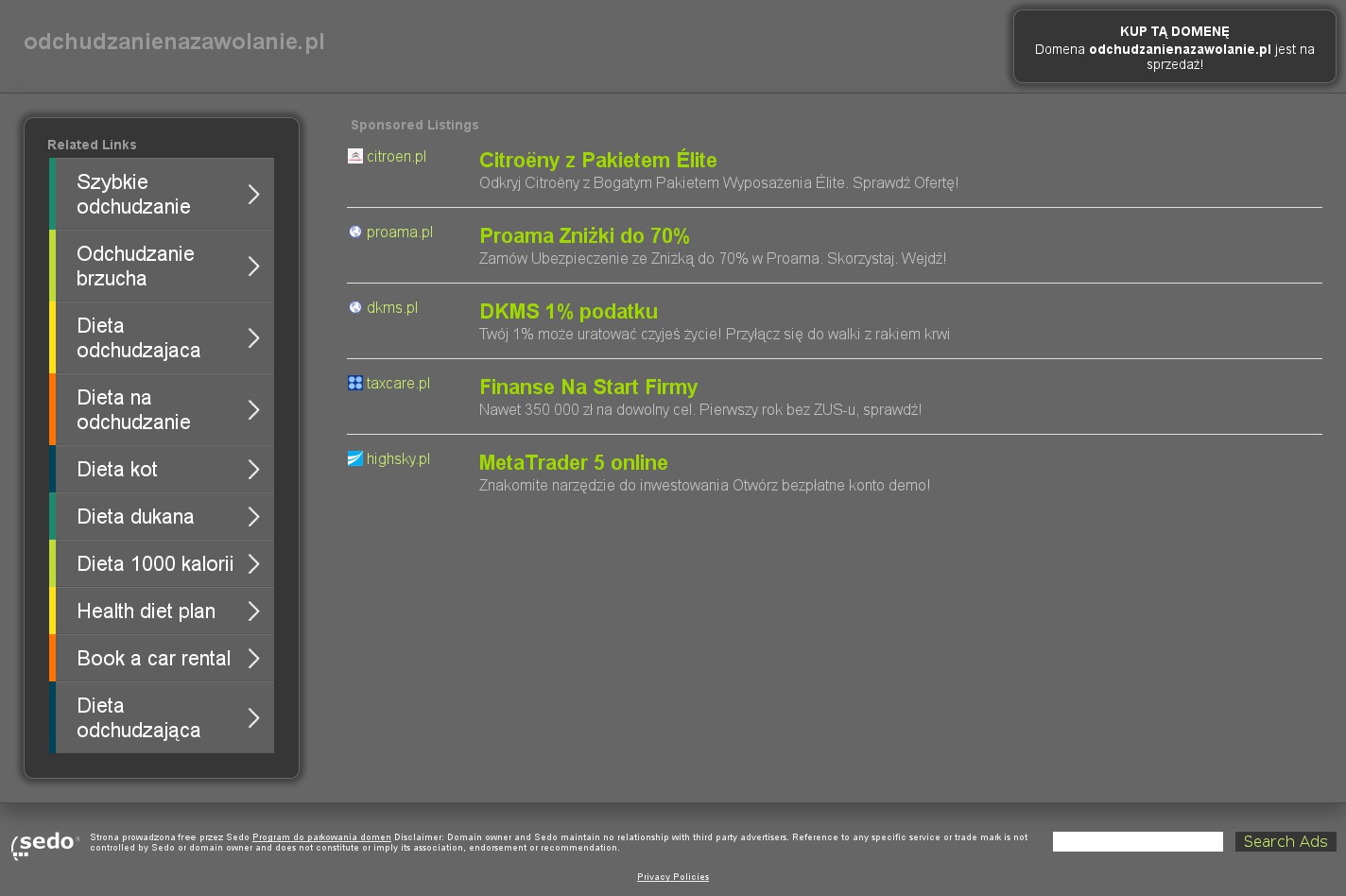This screenshot has width=1346, height=896.
Task: Open the Privacy Policies link
Action: (x=673, y=877)
